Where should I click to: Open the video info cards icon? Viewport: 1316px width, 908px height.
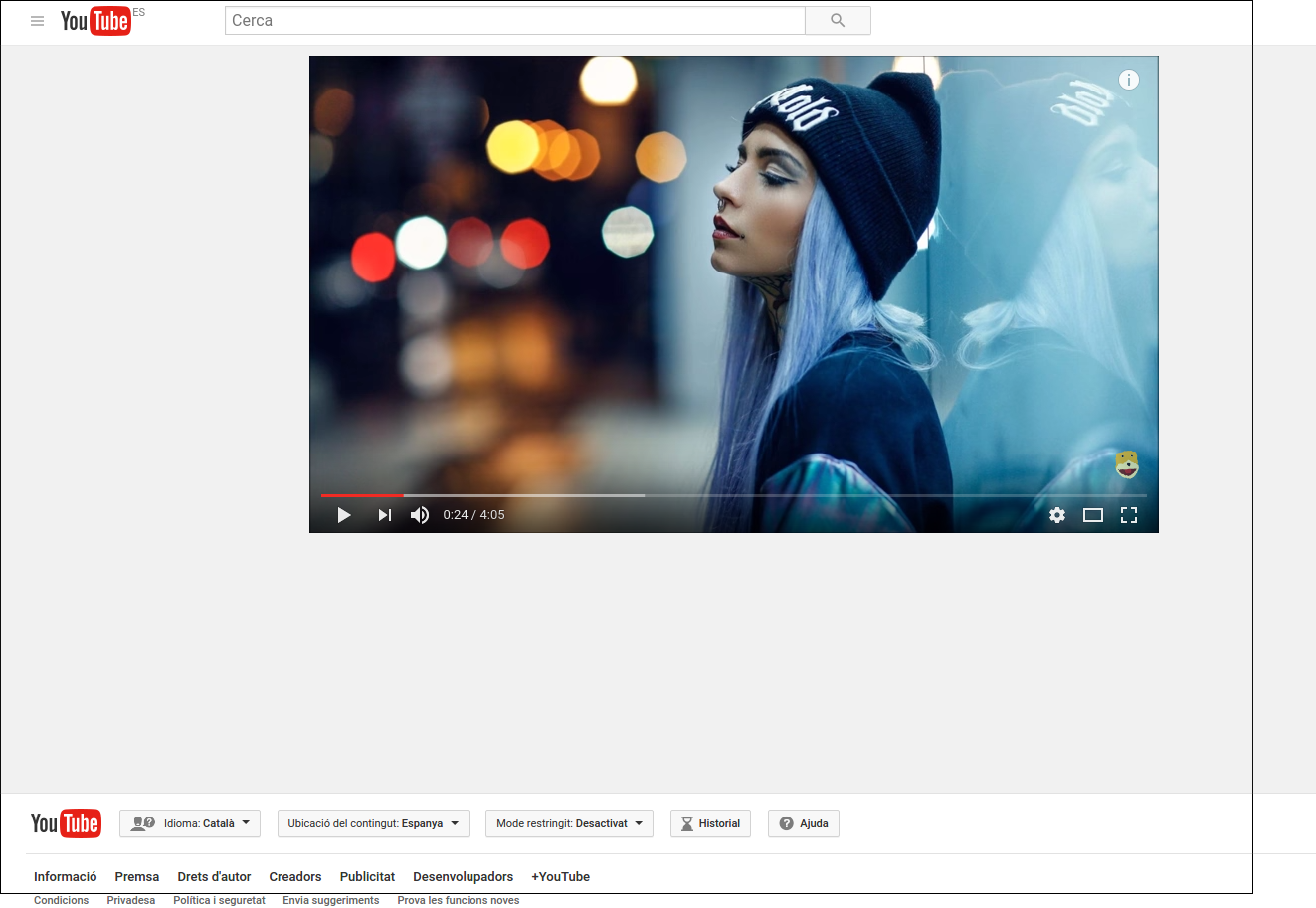click(1129, 80)
